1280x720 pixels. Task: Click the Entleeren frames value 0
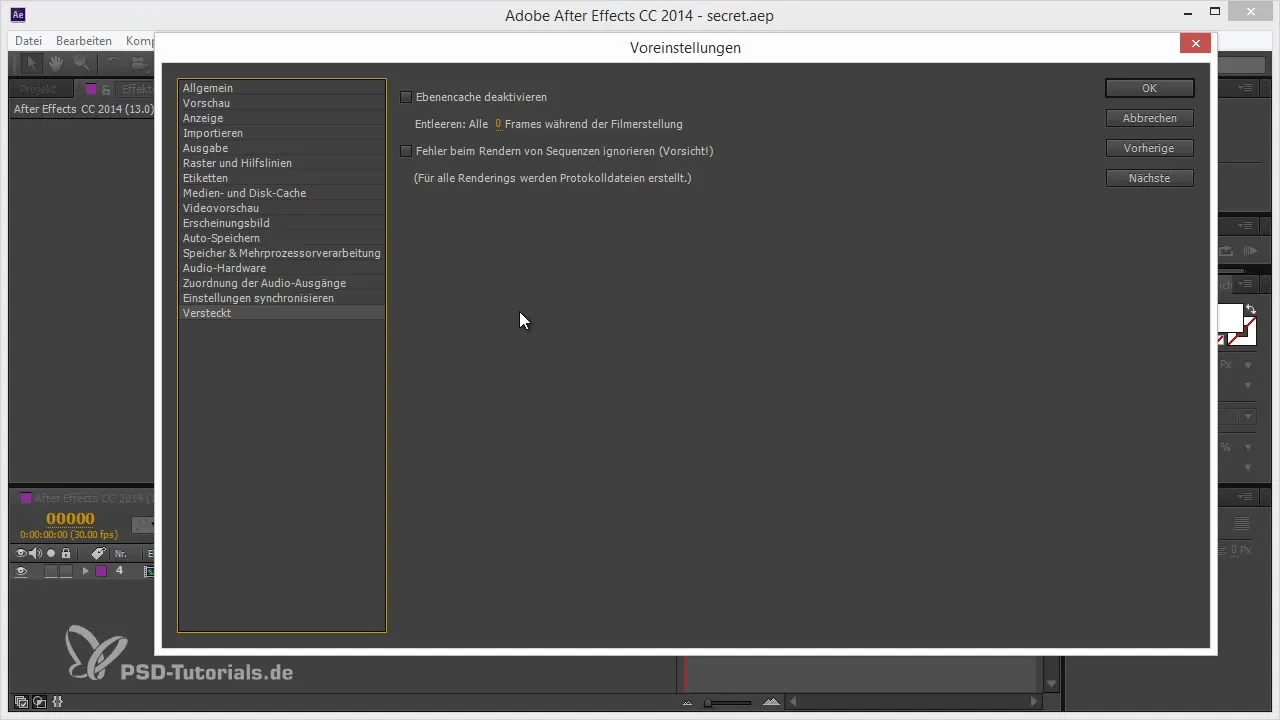(498, 124)
